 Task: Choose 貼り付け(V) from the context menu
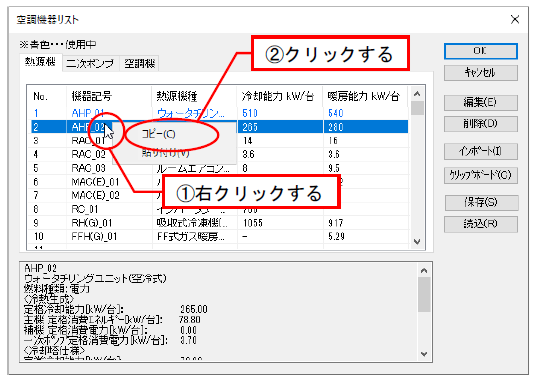[x=165, y=153]
